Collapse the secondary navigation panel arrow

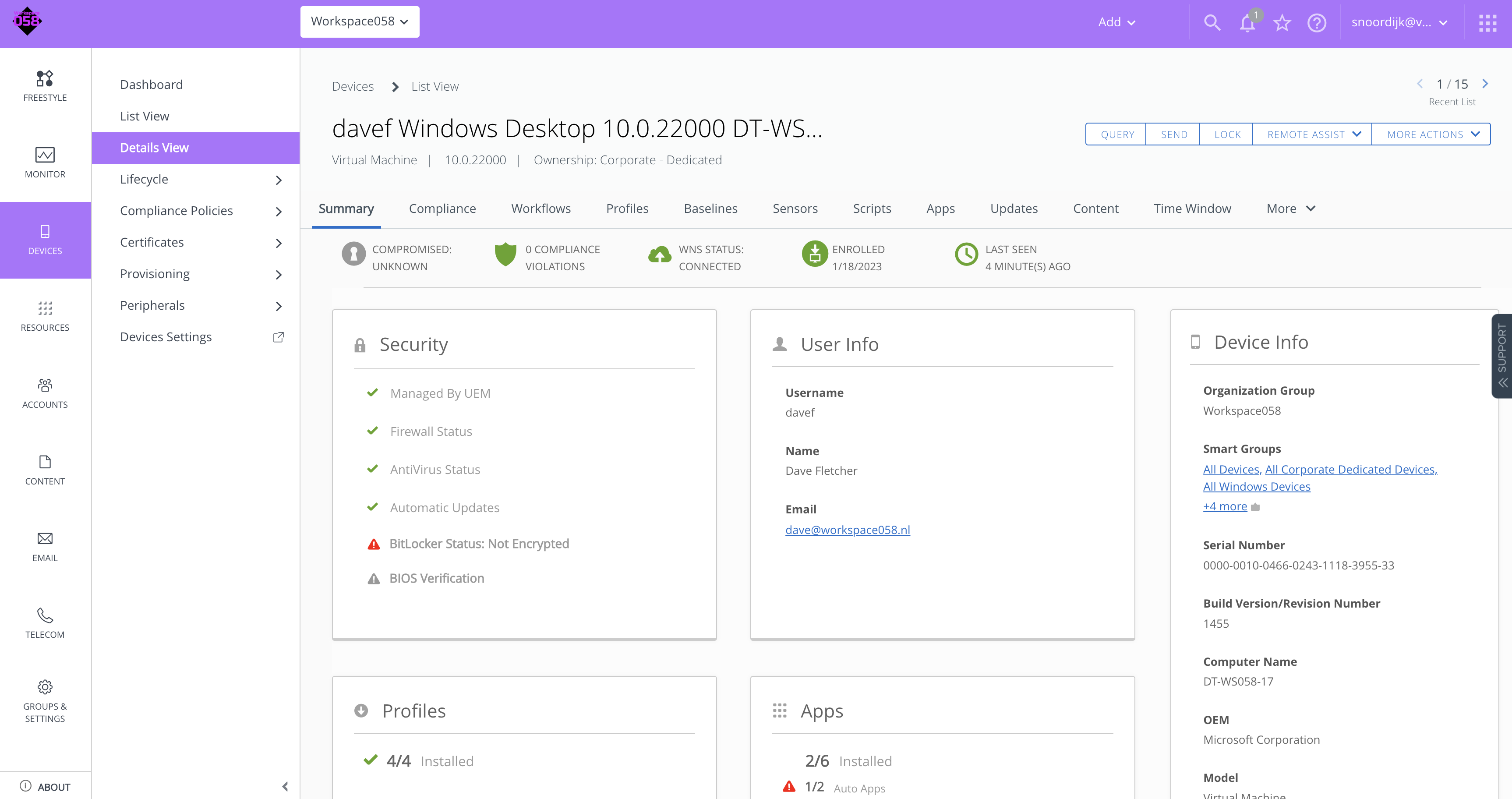point(285,786)
